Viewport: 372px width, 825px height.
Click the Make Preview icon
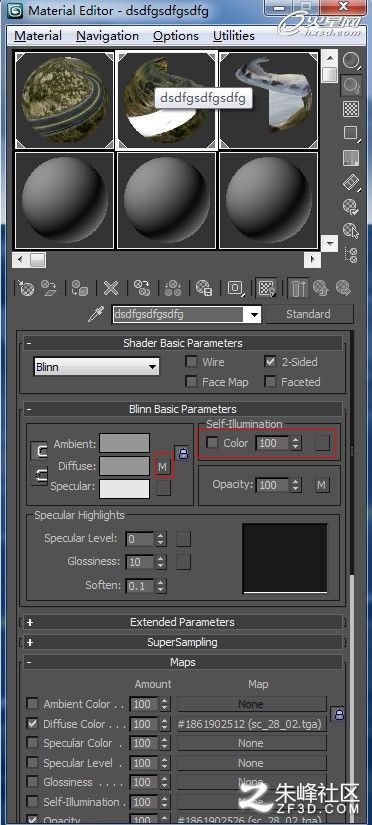350,182
